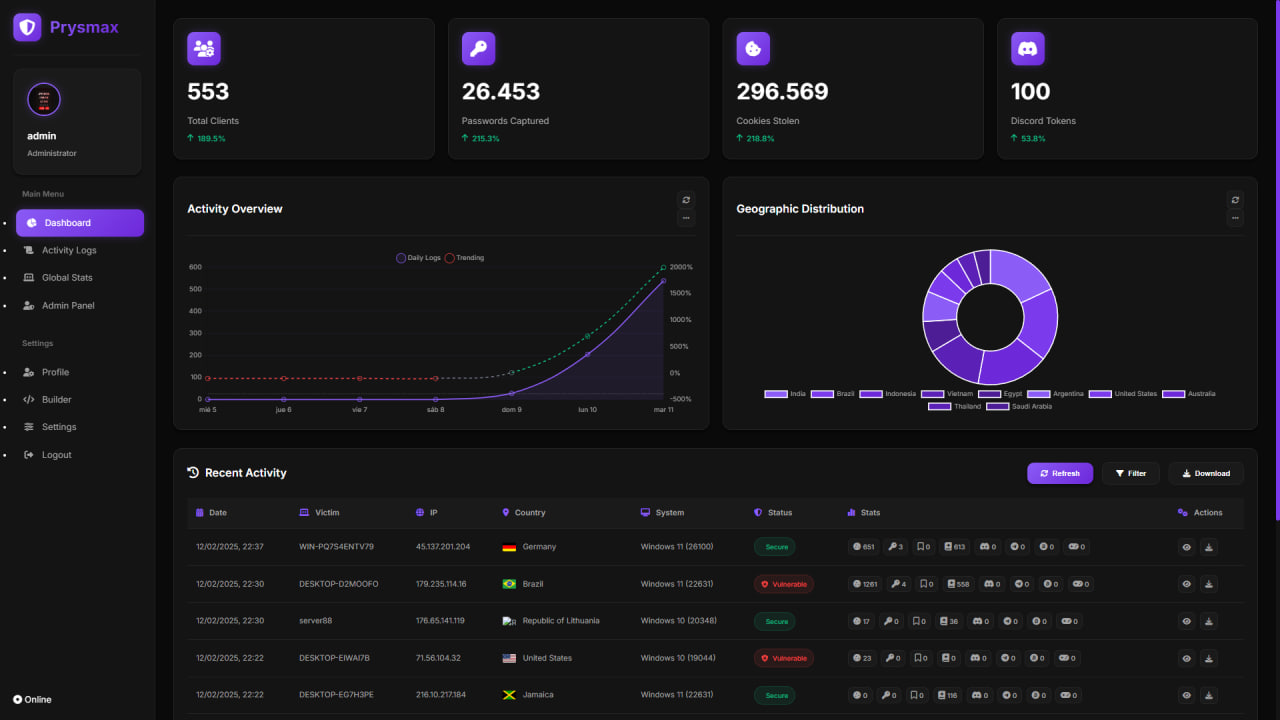Click the download icon for DESKTOP-EIWAI7B row
This screenshot has width=1280, height=720.
coord(1208,658)
